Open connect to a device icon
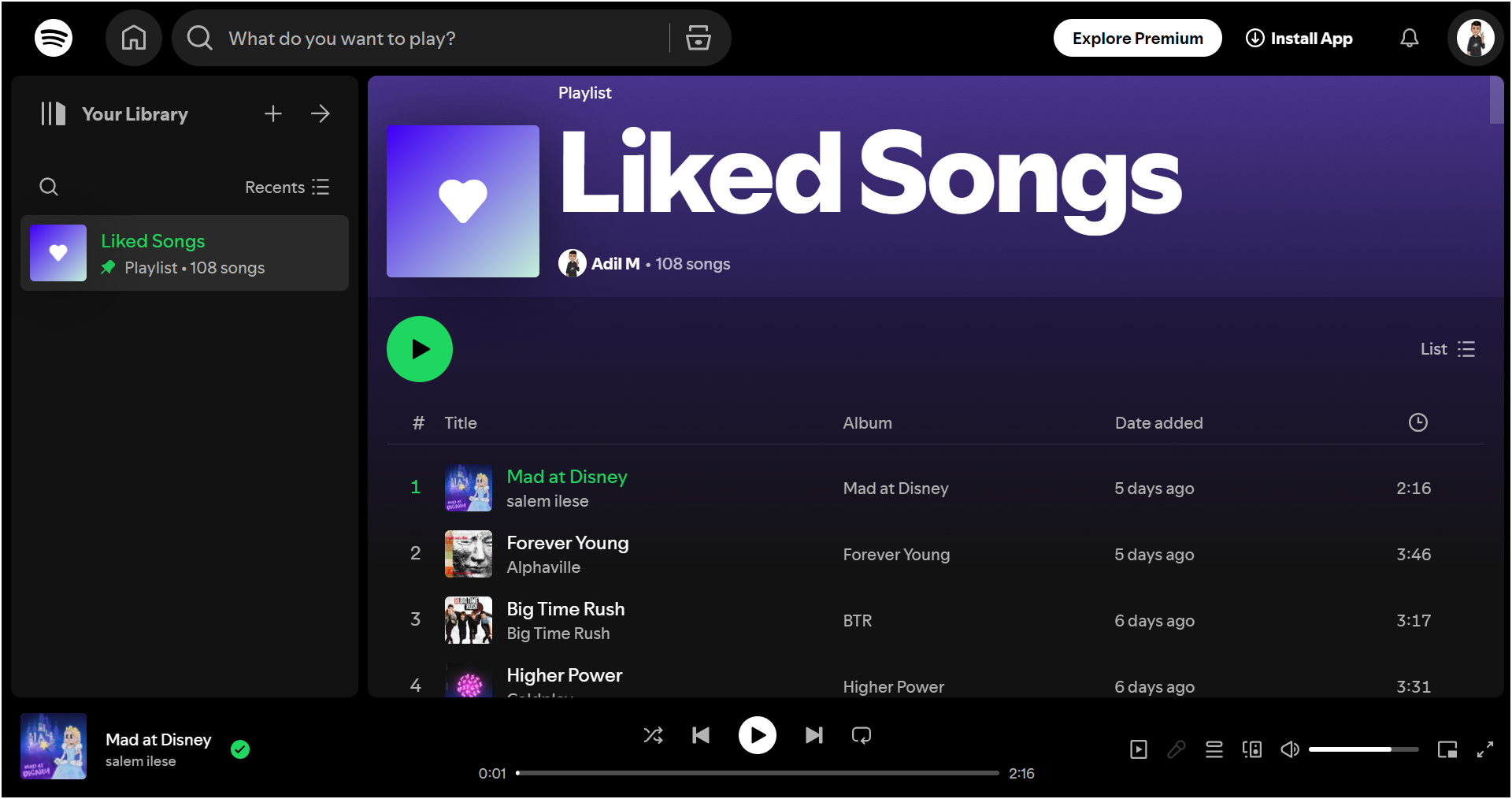The height and width of the screenshot is (799, 1512). pos(1252,749)
